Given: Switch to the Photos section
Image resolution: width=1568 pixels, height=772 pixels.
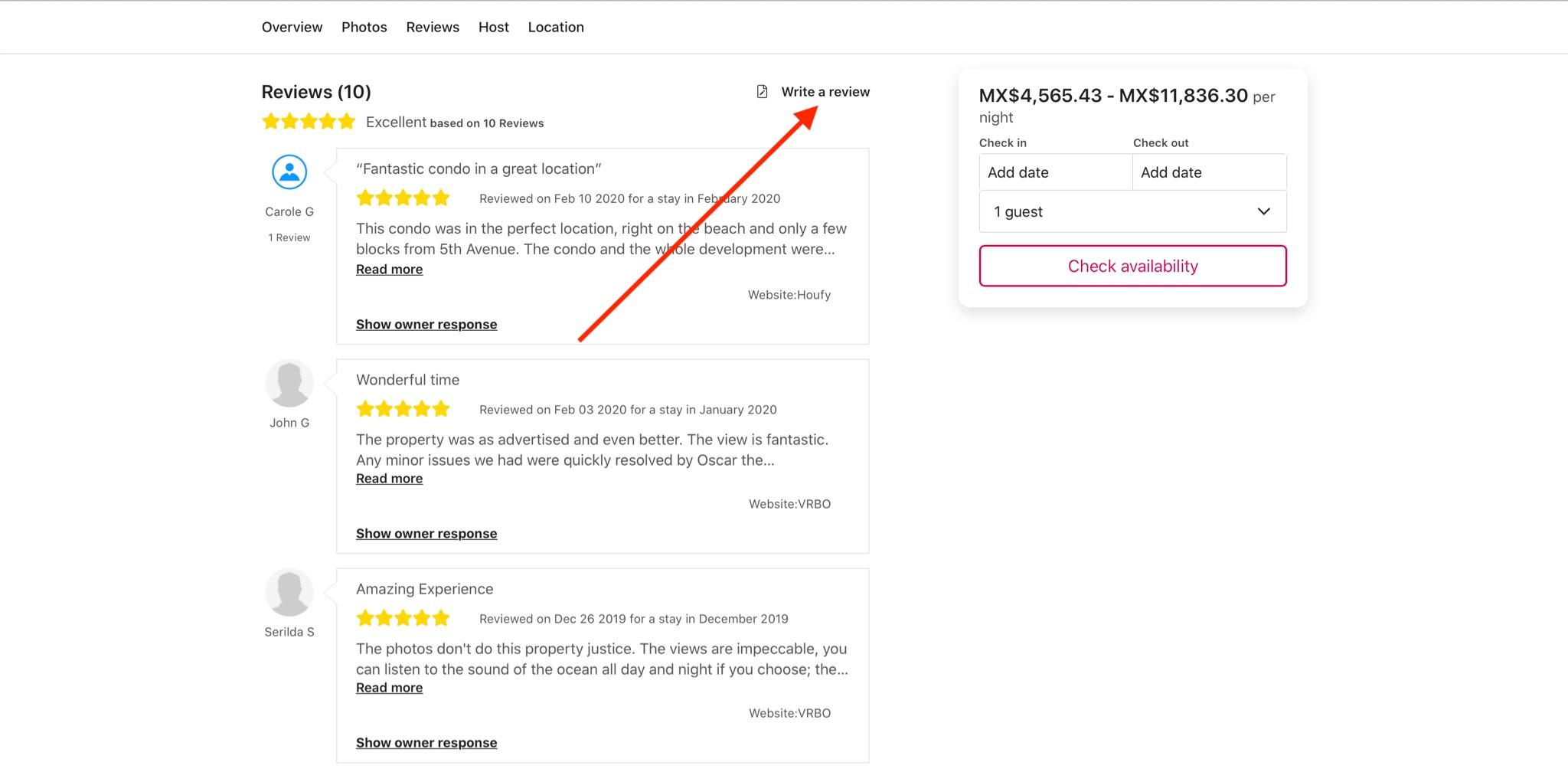Looking at the screenshot, I should 364,27.
